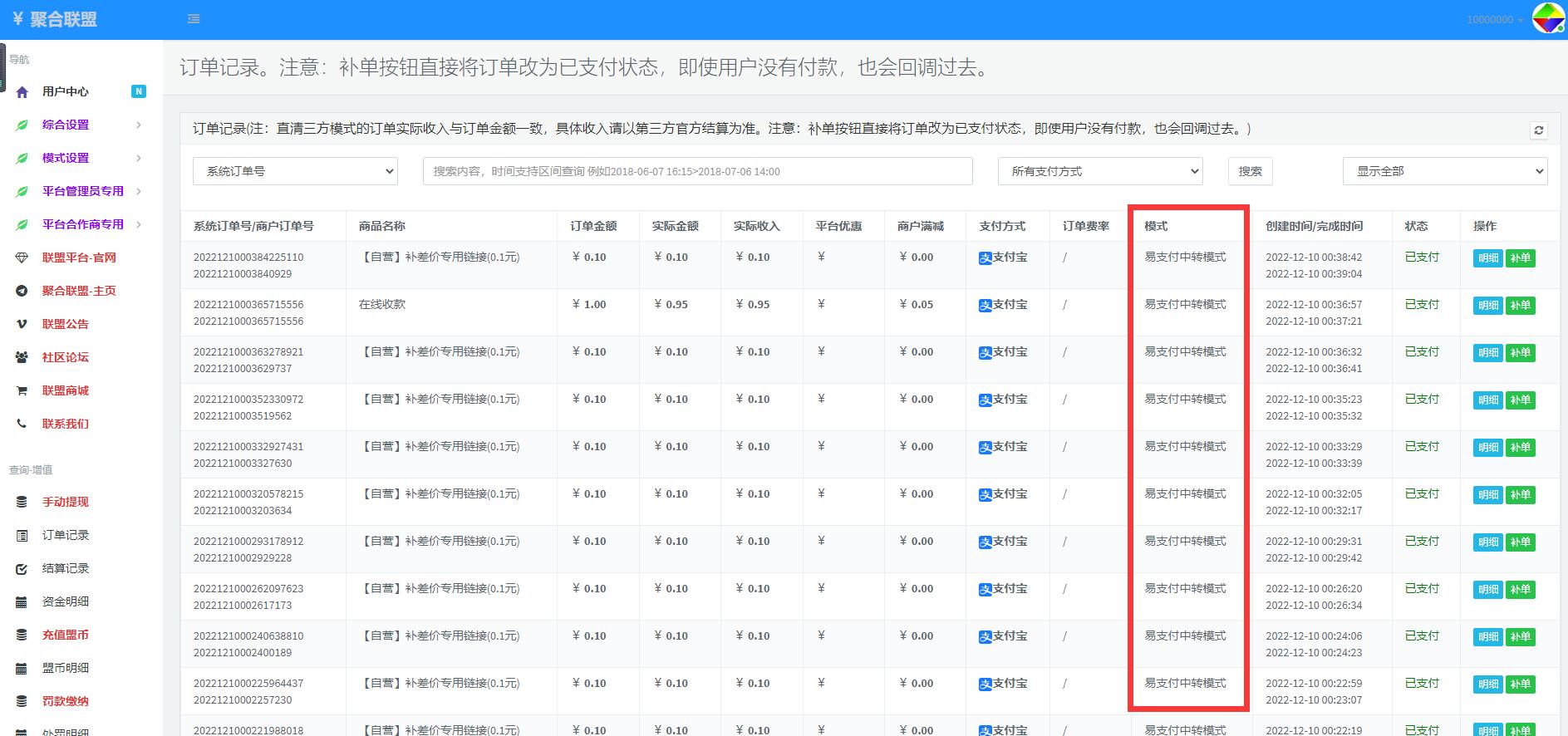The height and width of the screenshot is (736, 1568).
Task: Open the user avatar in top bar
Action: (x=1548, y=18)
